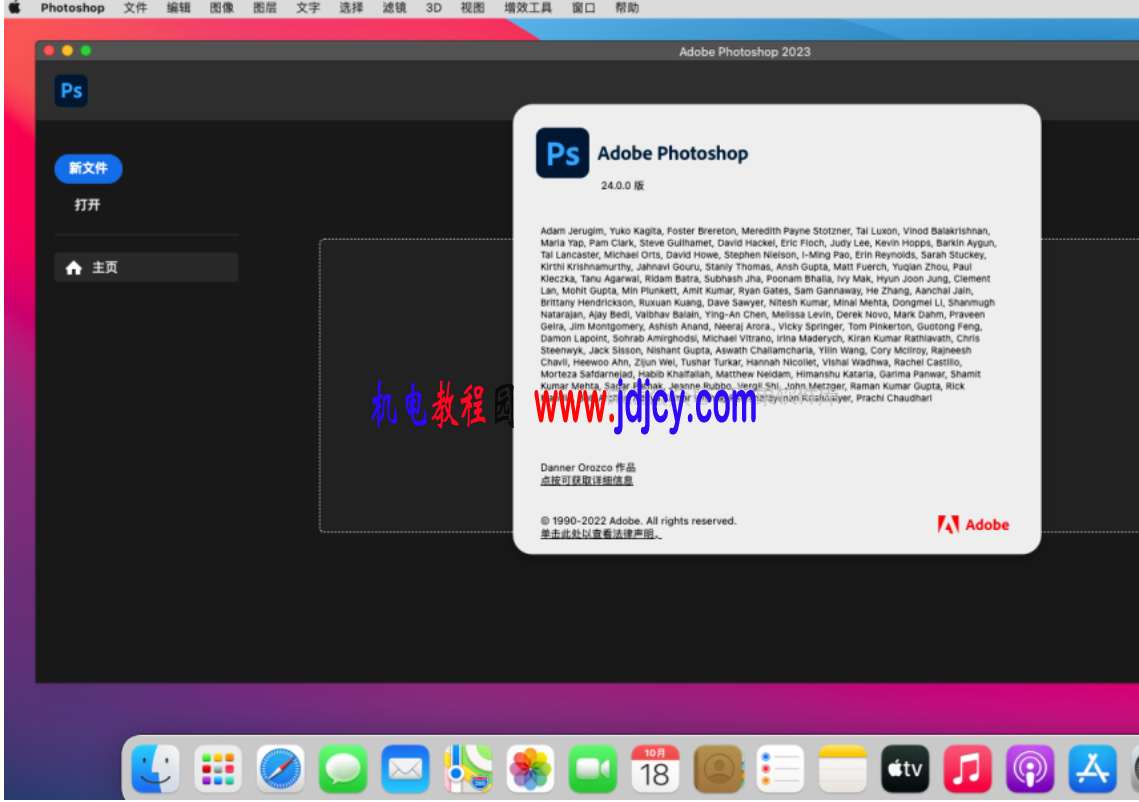Open Finder from the Dock
The width and height of the screenshot is (1139, 802).
coord(155,769)
